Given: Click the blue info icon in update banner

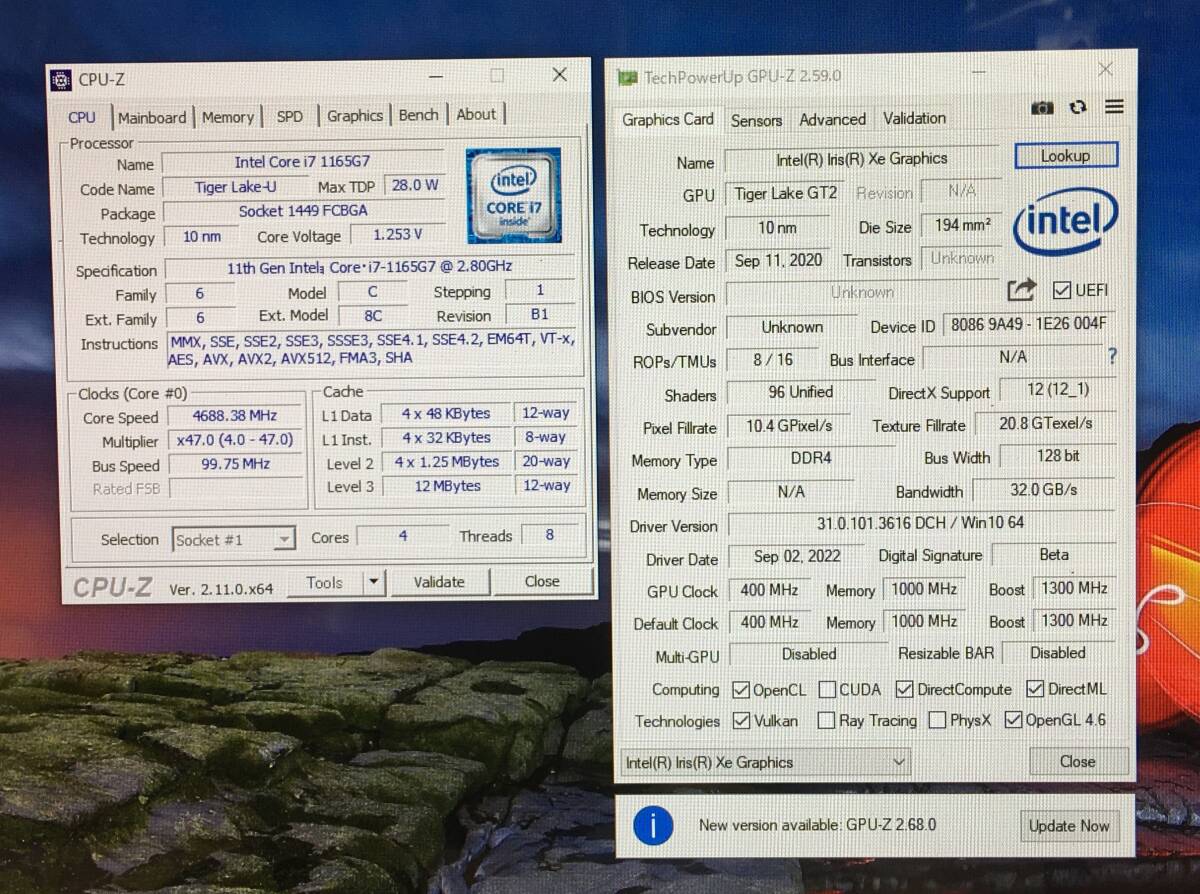Looking at the screenshot, I should pos(654,825).
